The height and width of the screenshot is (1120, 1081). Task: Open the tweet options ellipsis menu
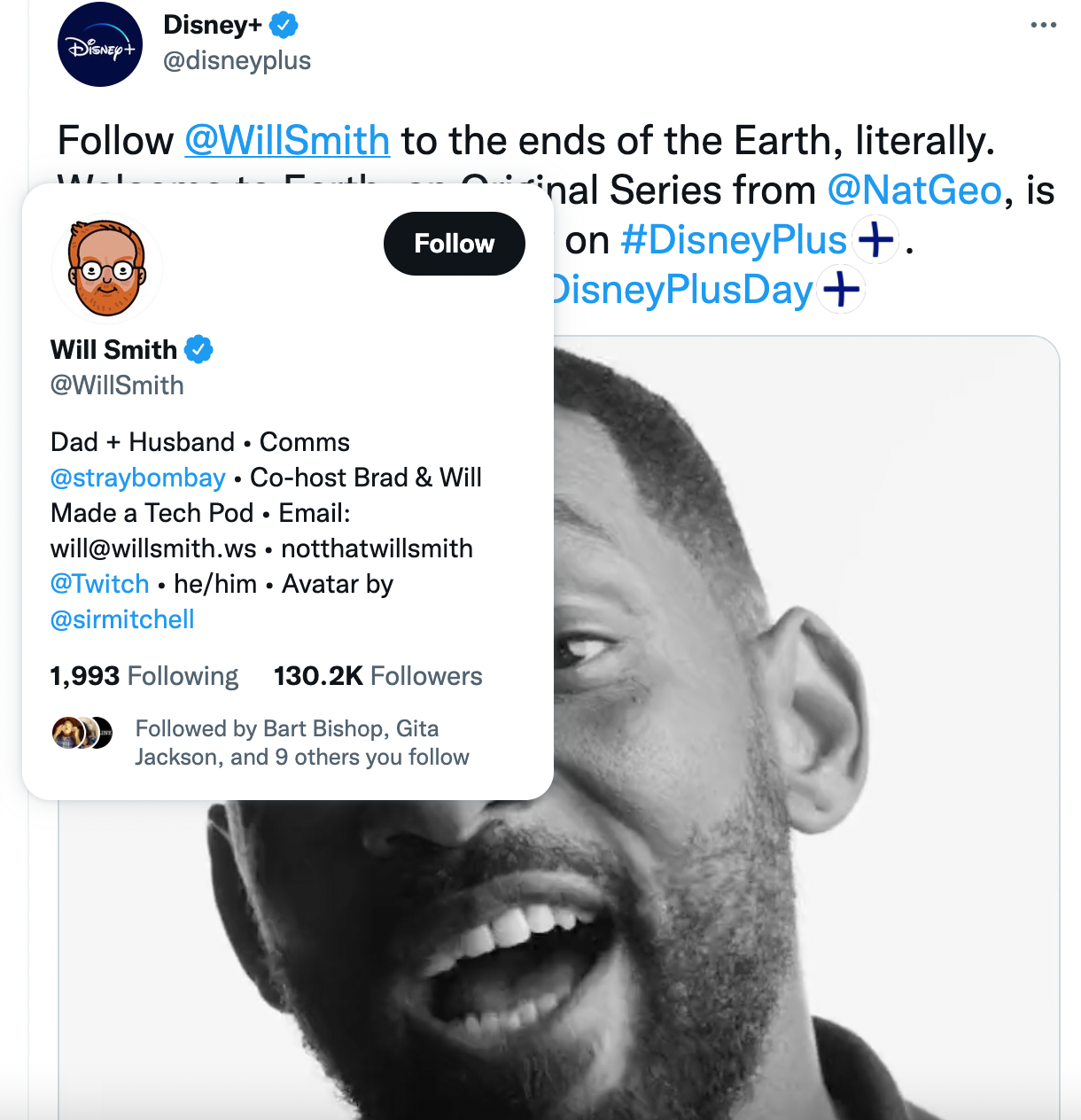[1043, 25]
